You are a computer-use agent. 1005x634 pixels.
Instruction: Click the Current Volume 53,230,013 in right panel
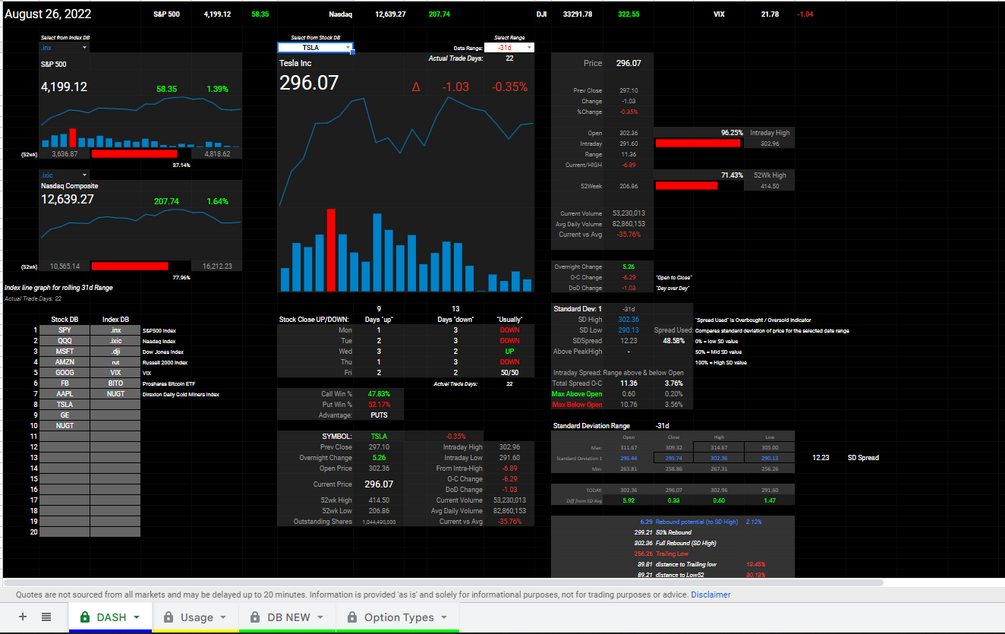[x=628, y=213]
